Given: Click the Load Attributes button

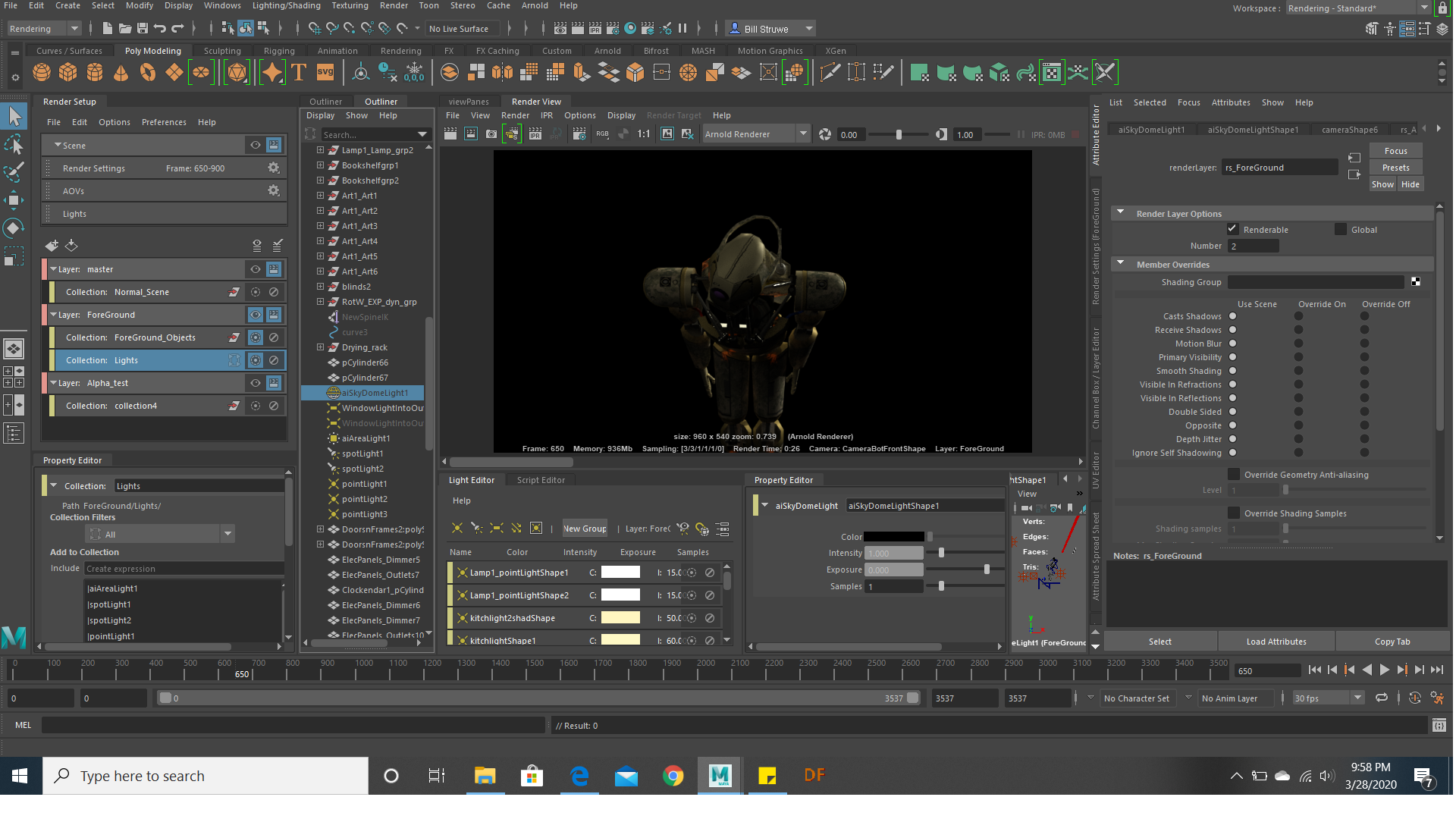Looking at the screenshot, I should (x=1276, y=641).
